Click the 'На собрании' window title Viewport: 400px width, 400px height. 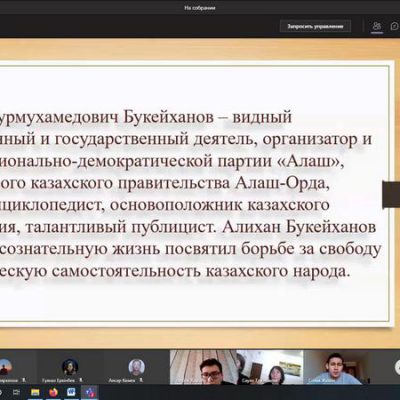pos(200,8)
